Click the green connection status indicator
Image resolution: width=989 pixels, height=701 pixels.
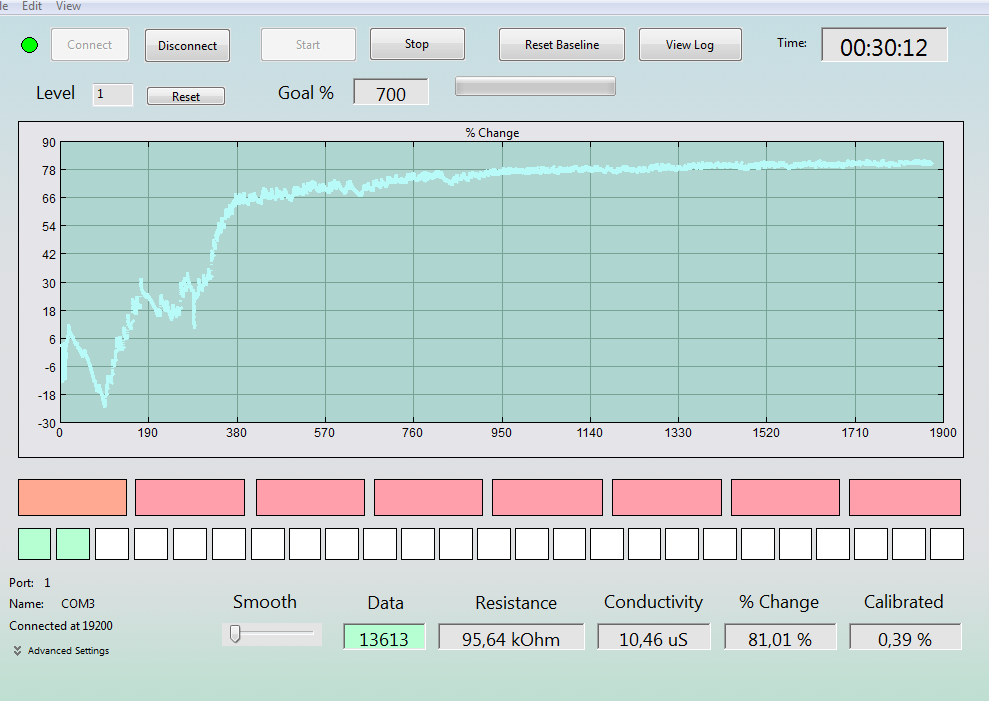pos(30,45)
